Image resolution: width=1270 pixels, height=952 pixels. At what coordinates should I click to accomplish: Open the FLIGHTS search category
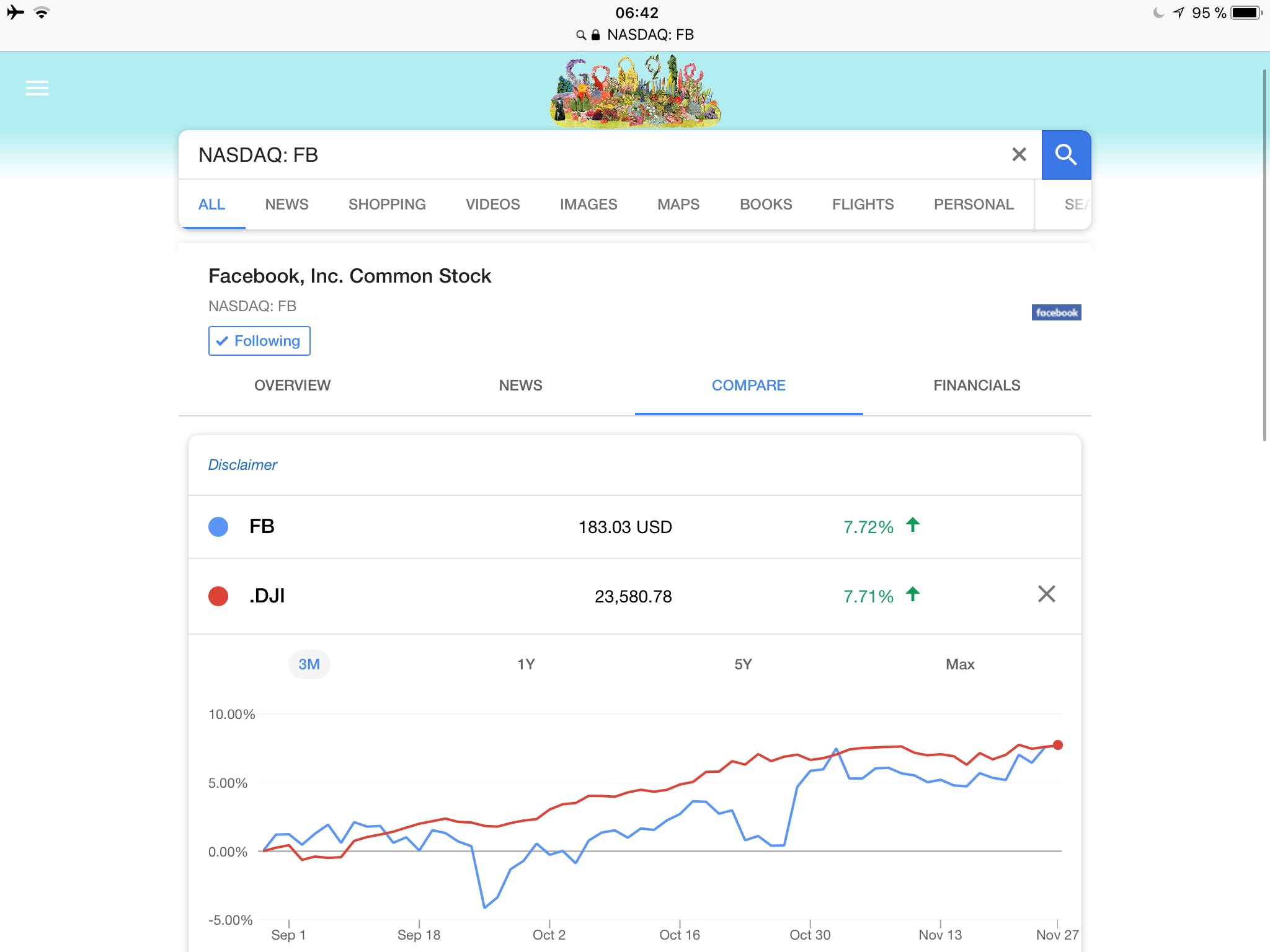click(x=863, y=205)
